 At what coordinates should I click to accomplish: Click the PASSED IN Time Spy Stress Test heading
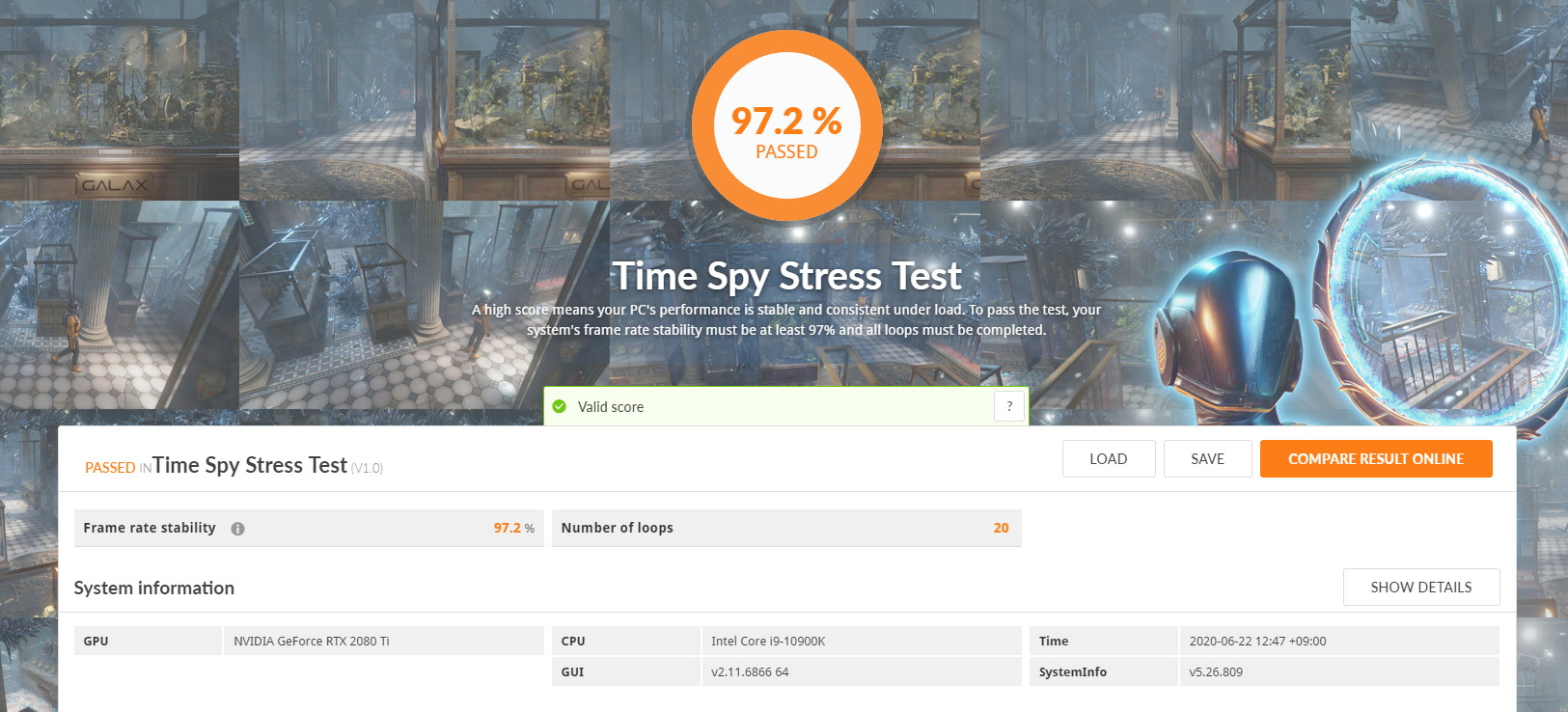pos(216,466)
